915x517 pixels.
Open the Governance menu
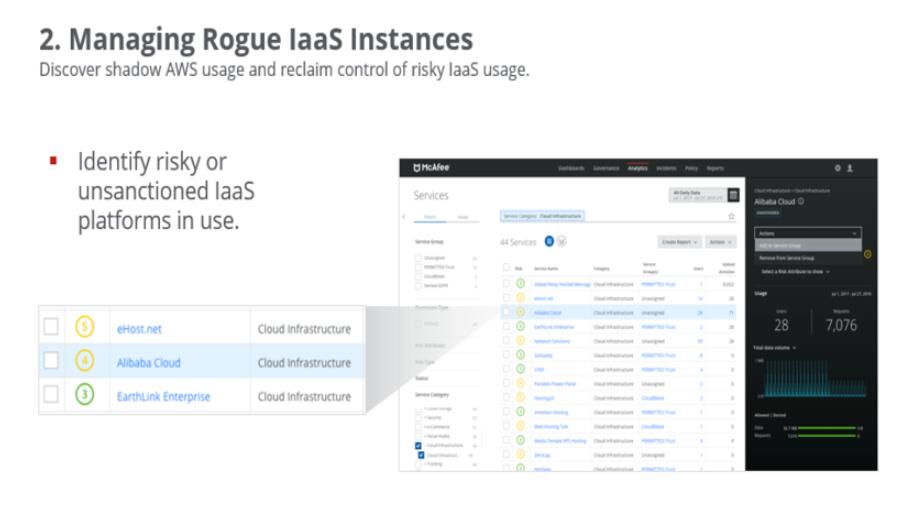tap(606, 168)
